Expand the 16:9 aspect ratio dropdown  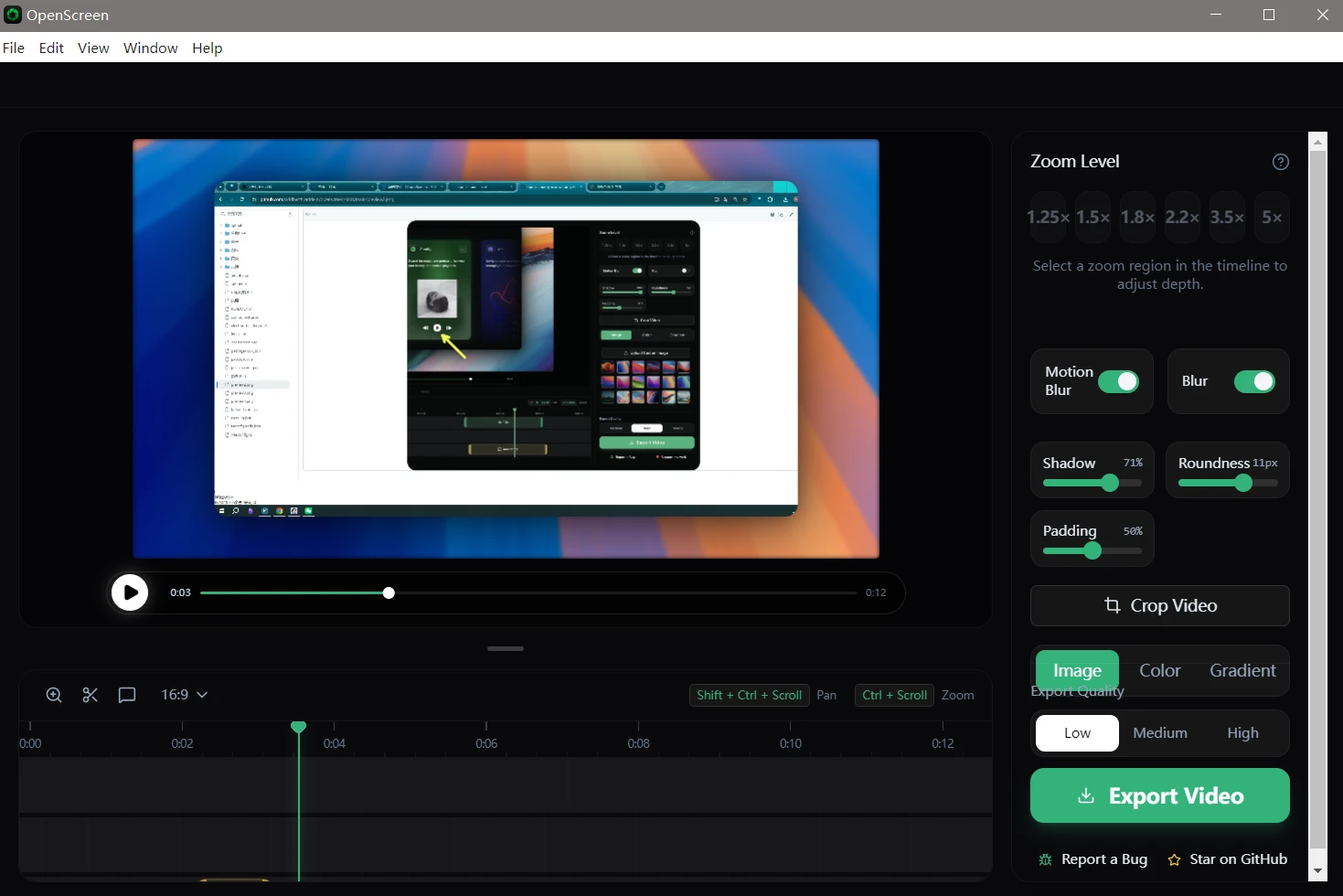pyautogui.click(x=184, y=695)
